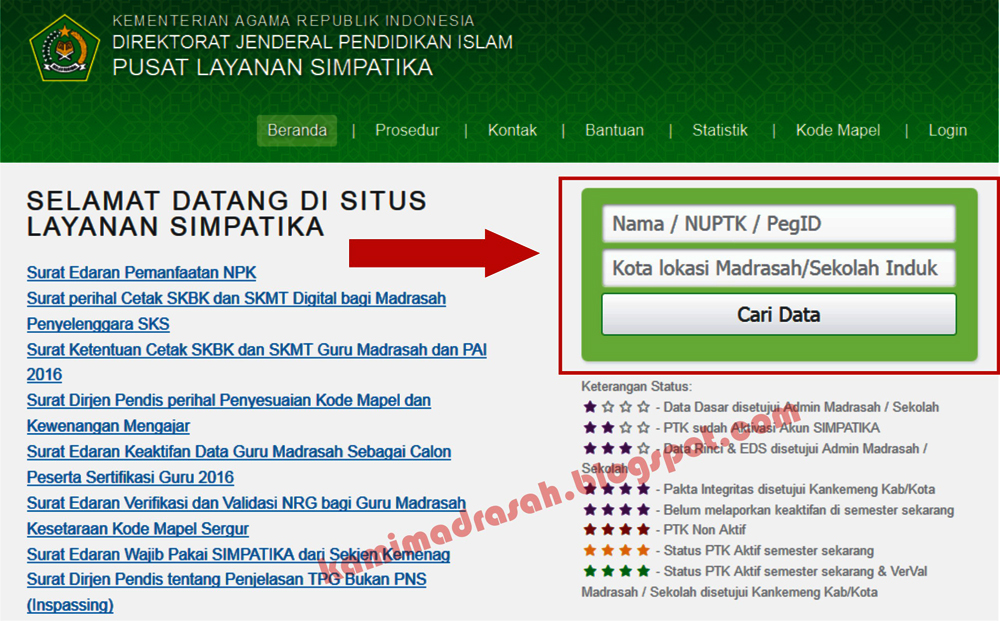Click the orange stars beside Status PTK Aktif semester sekarang
The width and height of the screenshot is (1000, 621).
pyautogui.click(x=617, y=550)
